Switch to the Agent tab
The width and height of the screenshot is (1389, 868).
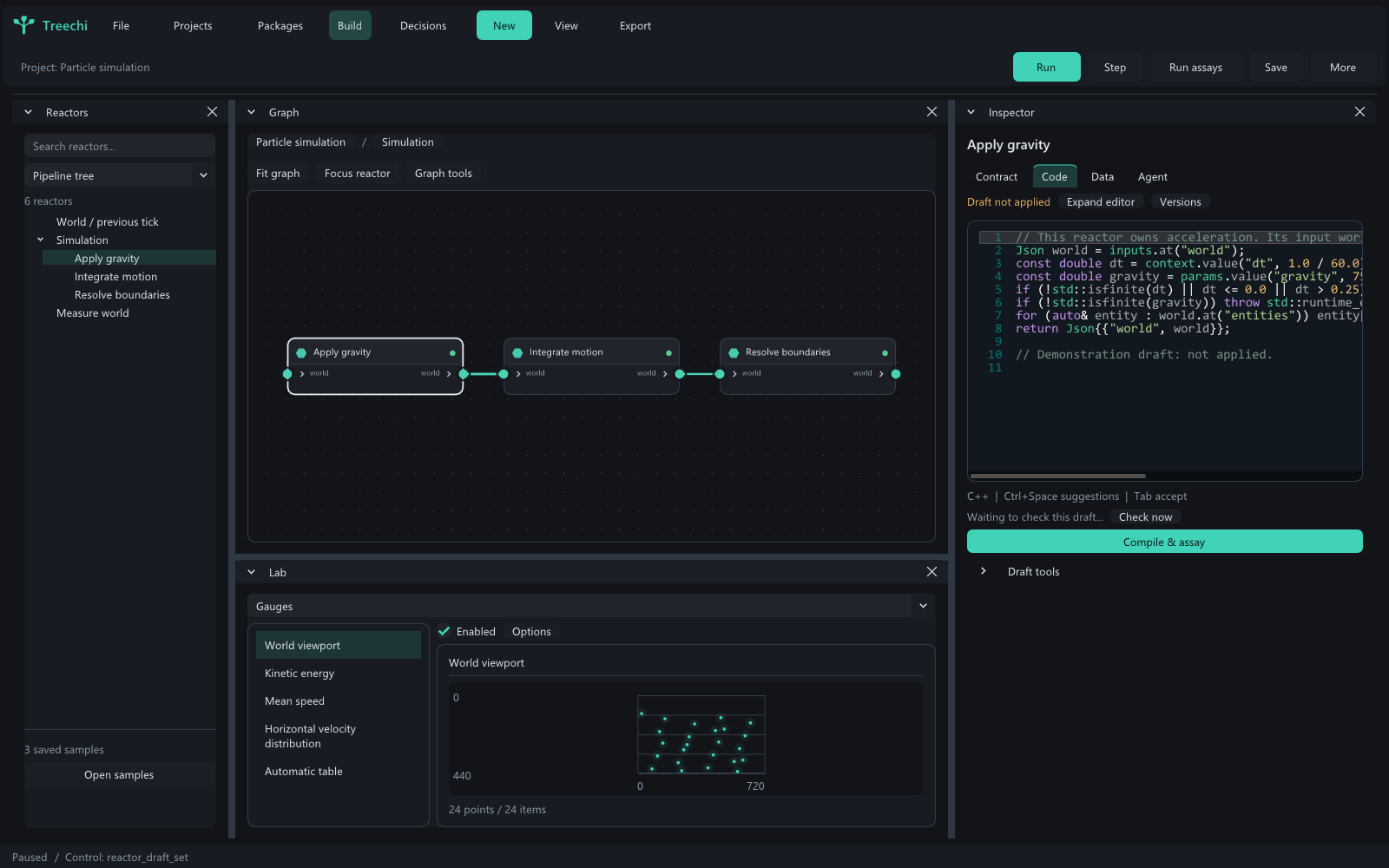(x=1152, y=176)
